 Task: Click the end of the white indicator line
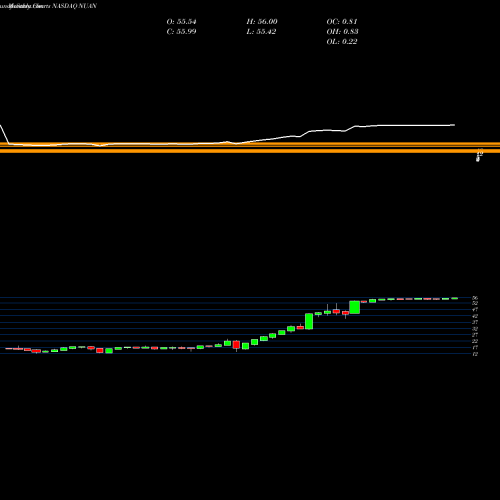pyautogui.click(x=454, y=125)
